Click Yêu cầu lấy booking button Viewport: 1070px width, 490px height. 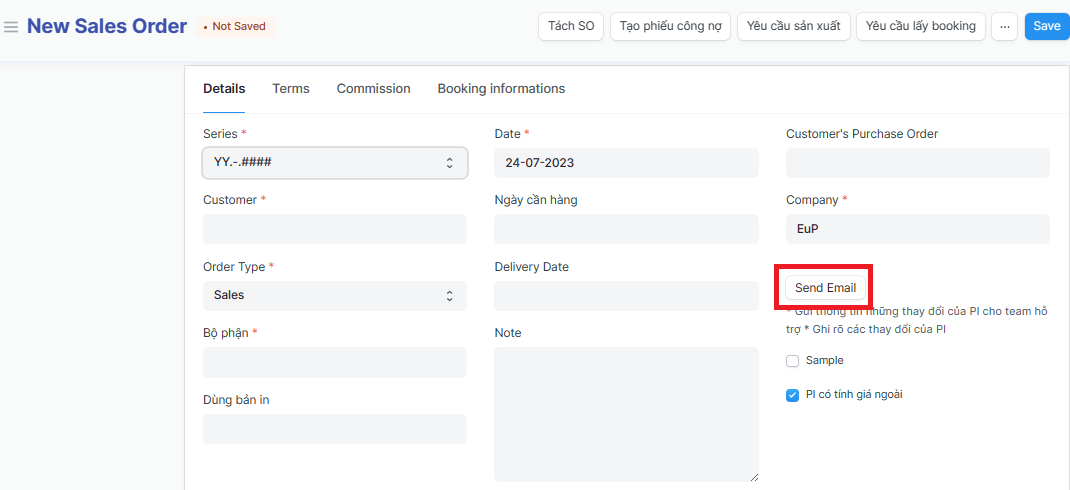tap(920, 26)
